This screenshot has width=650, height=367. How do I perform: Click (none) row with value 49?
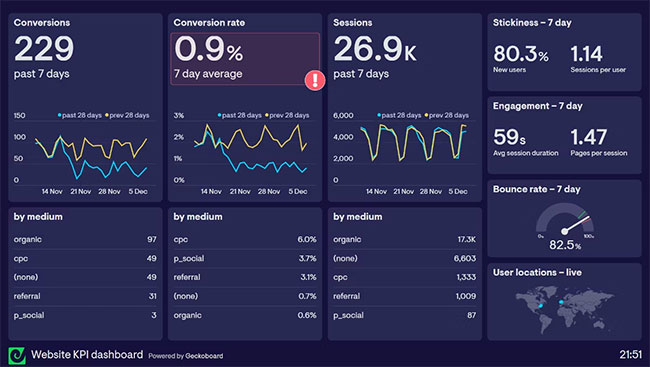tap(85, 277)
